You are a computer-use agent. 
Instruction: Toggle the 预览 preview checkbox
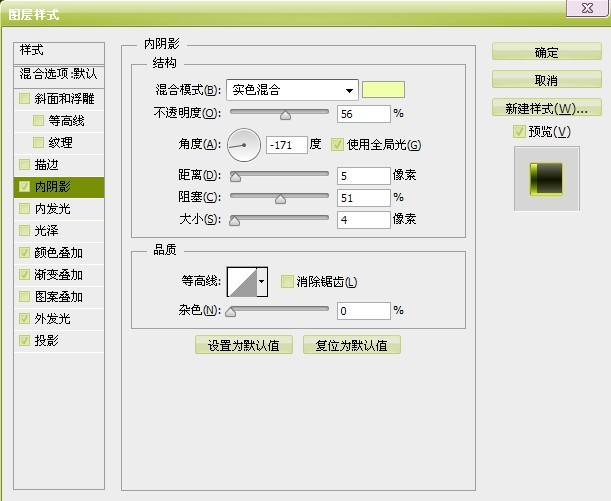[x=519, y=131]
